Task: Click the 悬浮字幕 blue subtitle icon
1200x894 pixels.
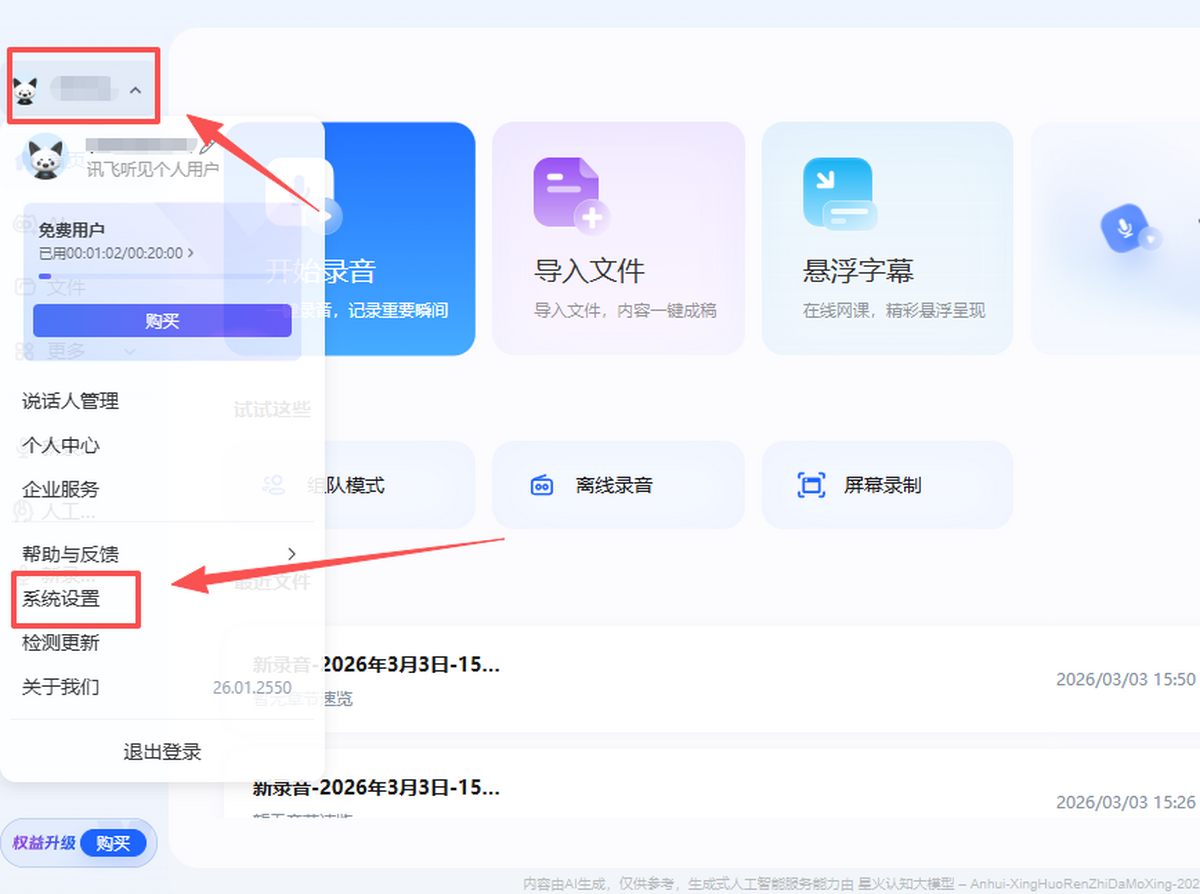Action: (838, 193)
